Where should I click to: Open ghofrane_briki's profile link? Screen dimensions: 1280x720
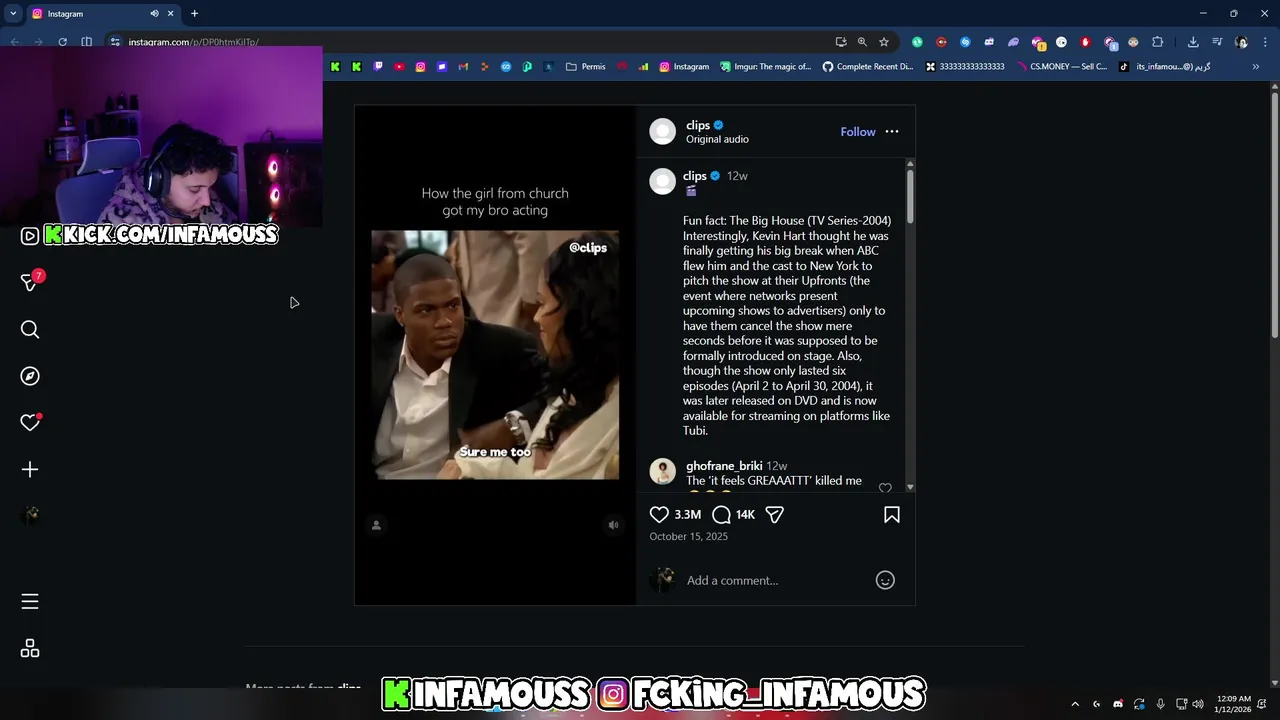(x=724, y=466)
